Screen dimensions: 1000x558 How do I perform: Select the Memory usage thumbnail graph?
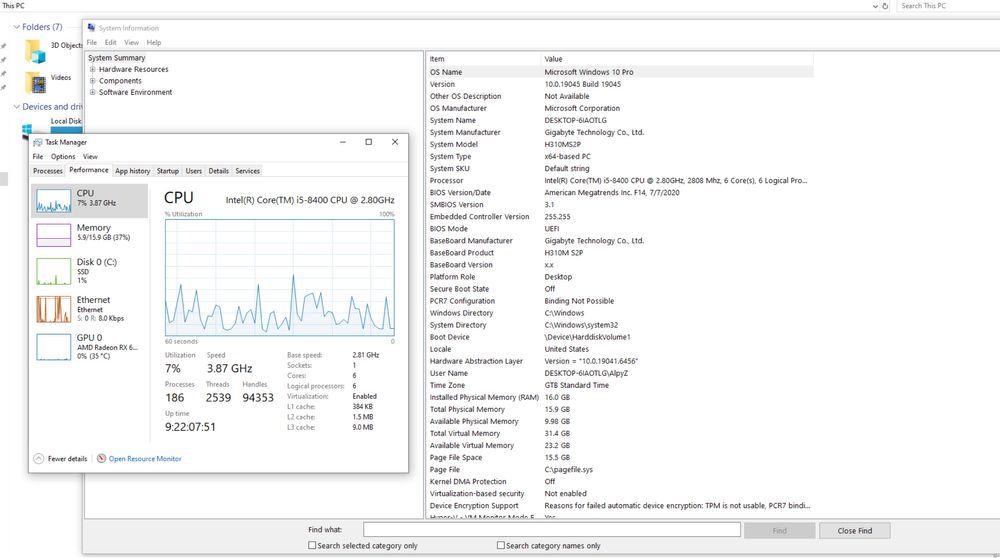coord(54,235)
